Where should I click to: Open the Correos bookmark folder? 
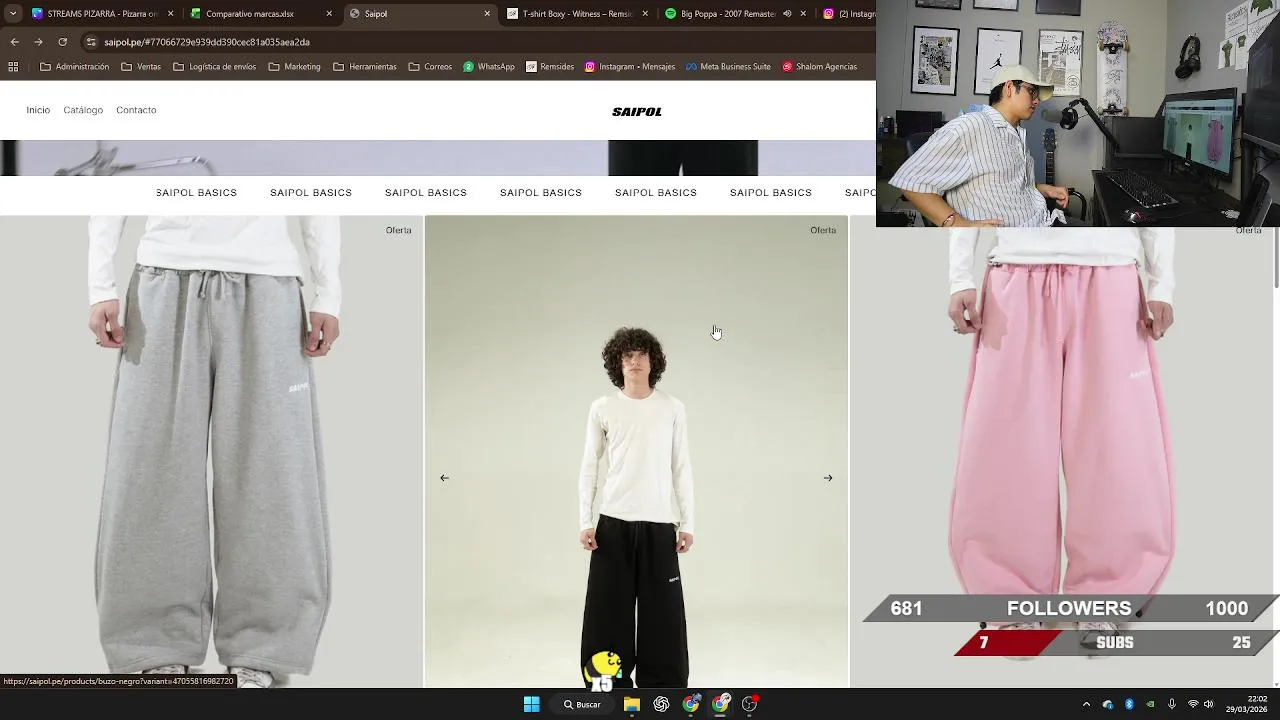430,67
